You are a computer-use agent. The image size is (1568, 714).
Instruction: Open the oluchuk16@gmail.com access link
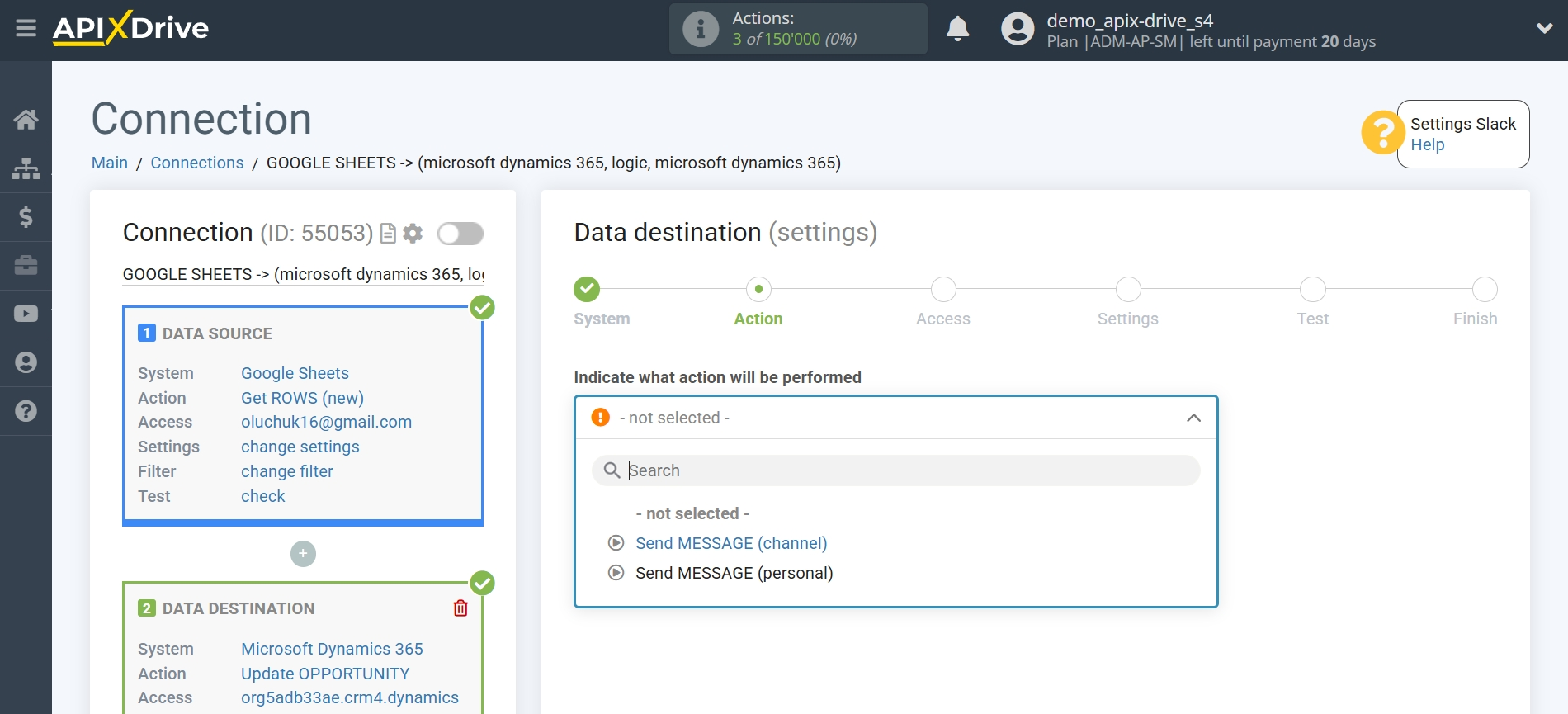tap(326, 422)
